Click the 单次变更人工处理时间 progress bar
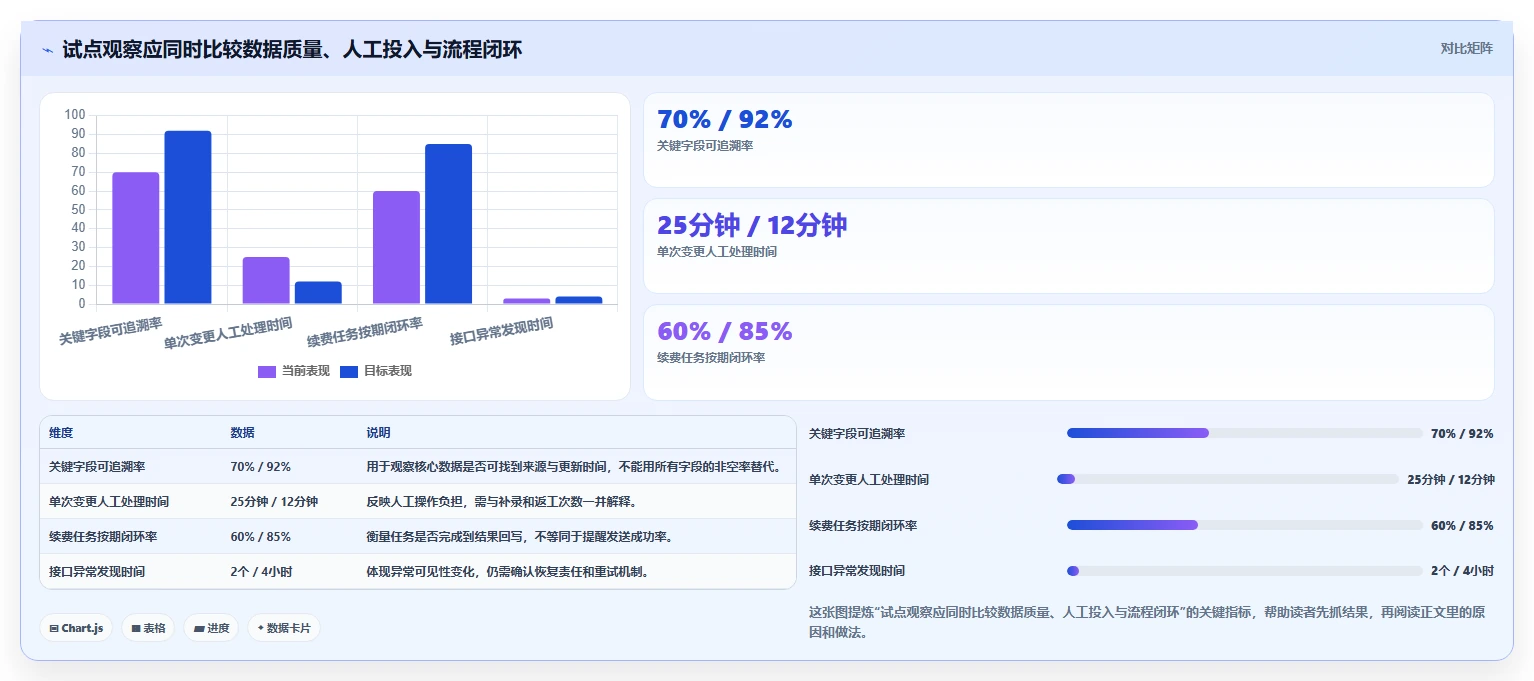Screen dimensions: 1534x681 click(1227, 479)
